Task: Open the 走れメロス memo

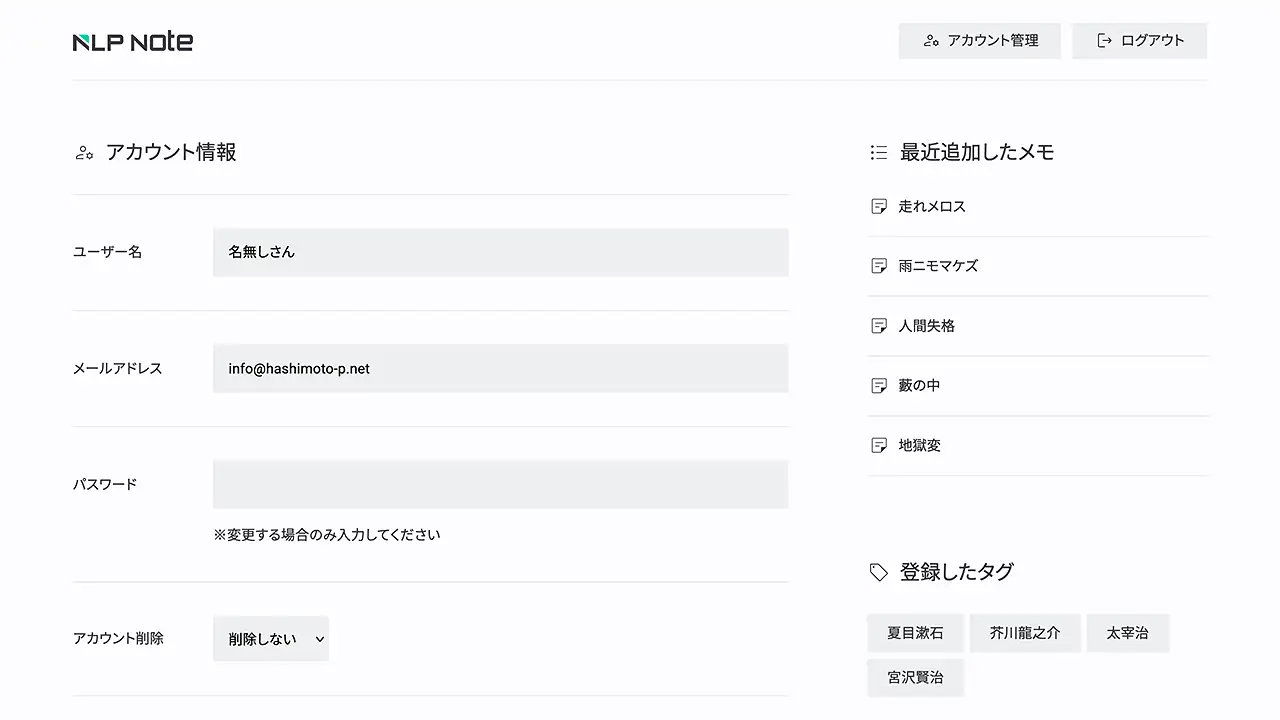Action: (x=932, y=206)
